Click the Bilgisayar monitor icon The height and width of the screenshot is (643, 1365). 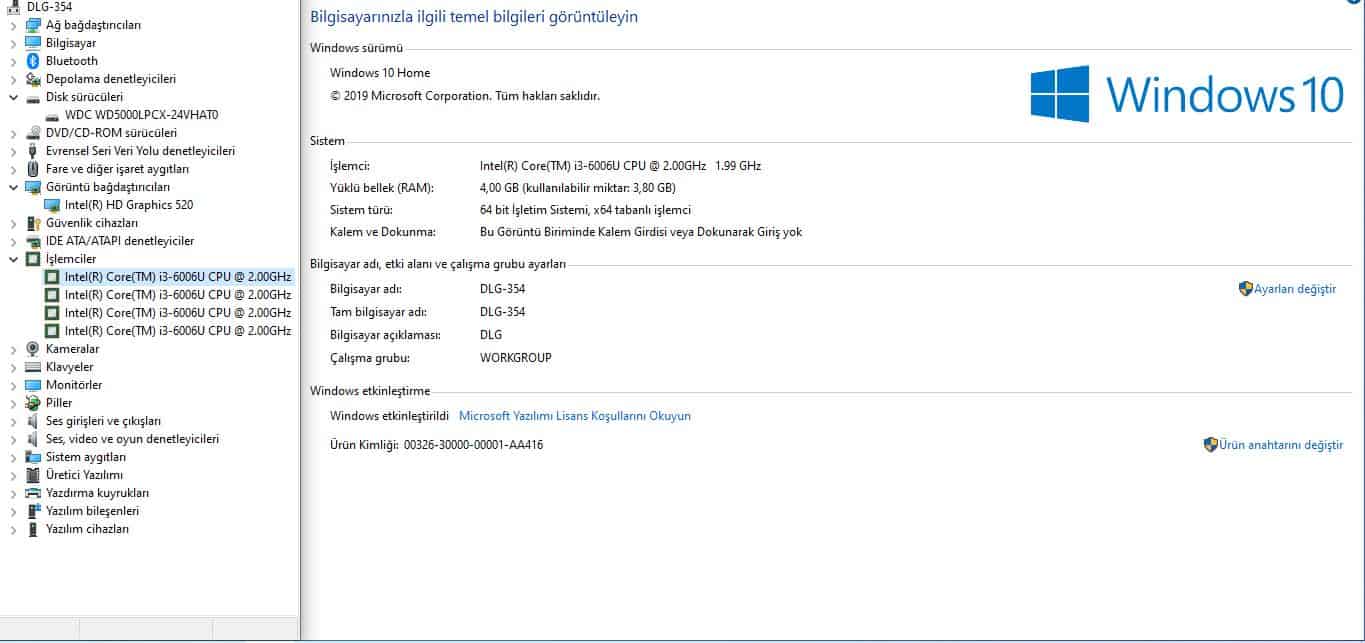33,43
